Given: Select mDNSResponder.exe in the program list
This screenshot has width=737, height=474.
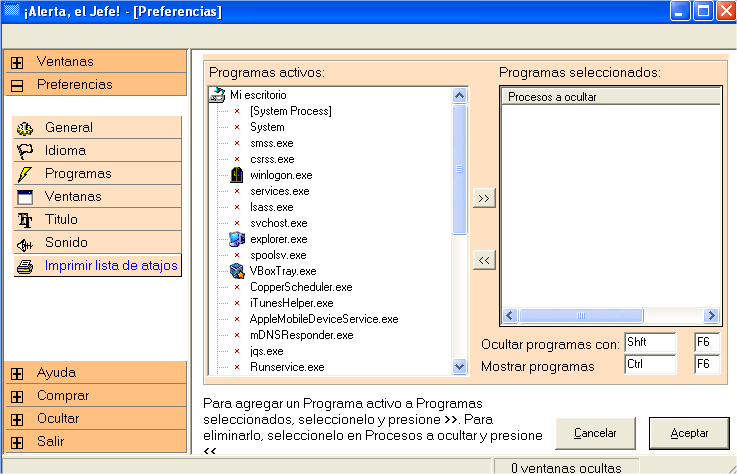Looking at the screenshot, I should click(302, 335).
